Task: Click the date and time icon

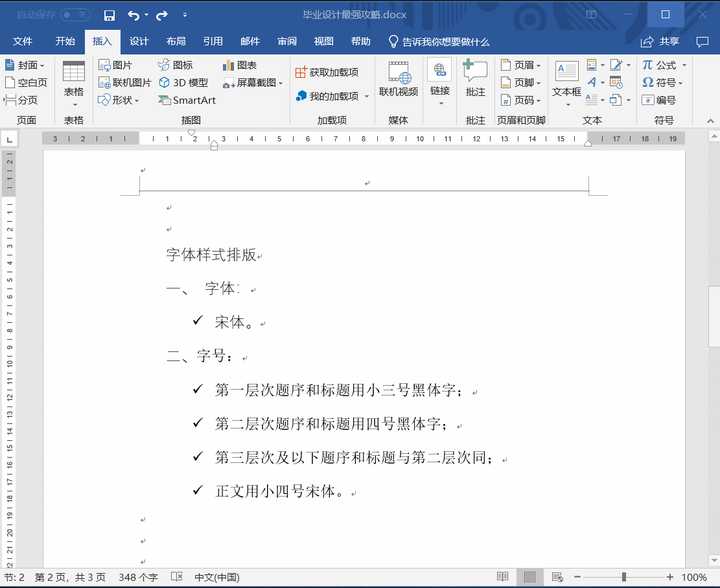Action: [x=616, y=83]
